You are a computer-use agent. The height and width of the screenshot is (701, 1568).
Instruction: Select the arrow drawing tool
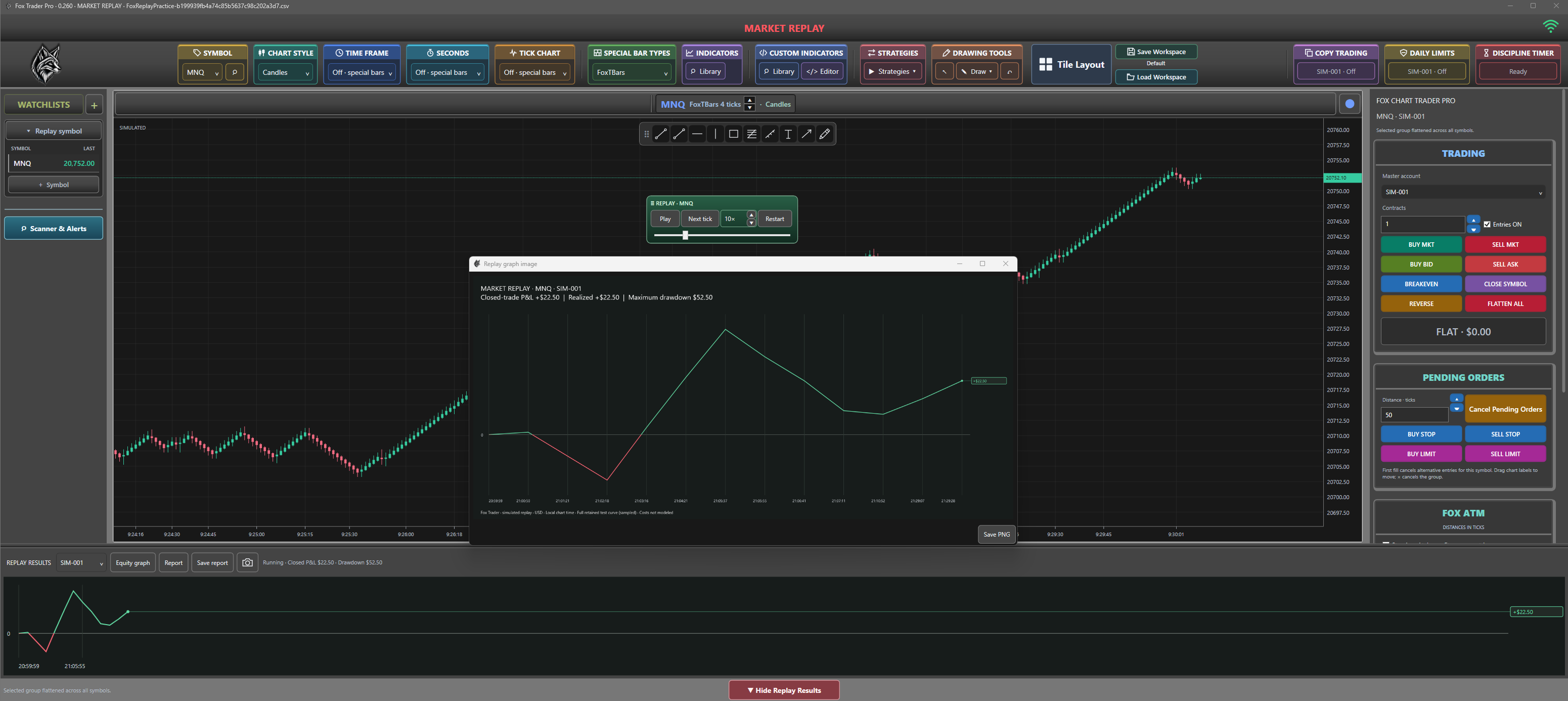pos(807,134)
